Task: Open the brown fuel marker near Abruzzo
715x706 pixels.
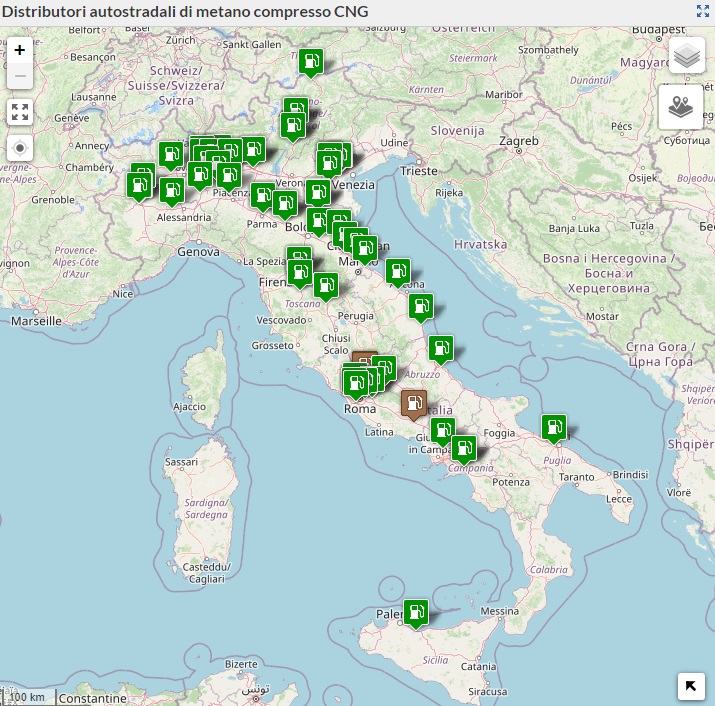Action: pyautogui.click(x=414, y=405)
